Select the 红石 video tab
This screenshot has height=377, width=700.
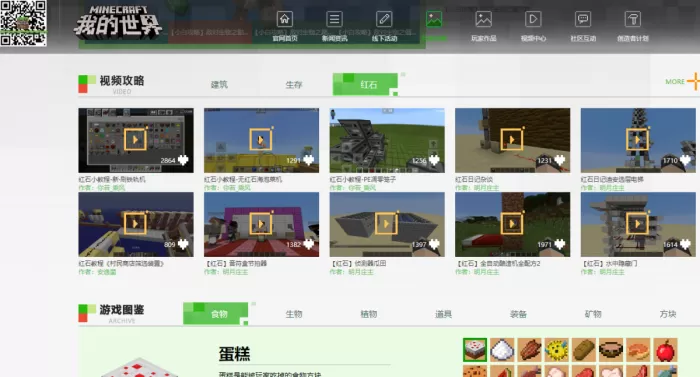(365, 84)
